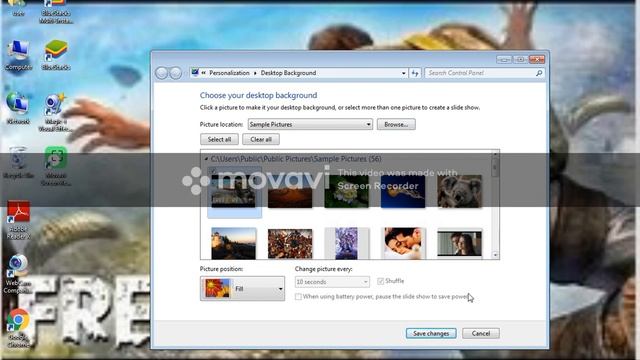Click the Forward navigation arrow

[176, 73]
